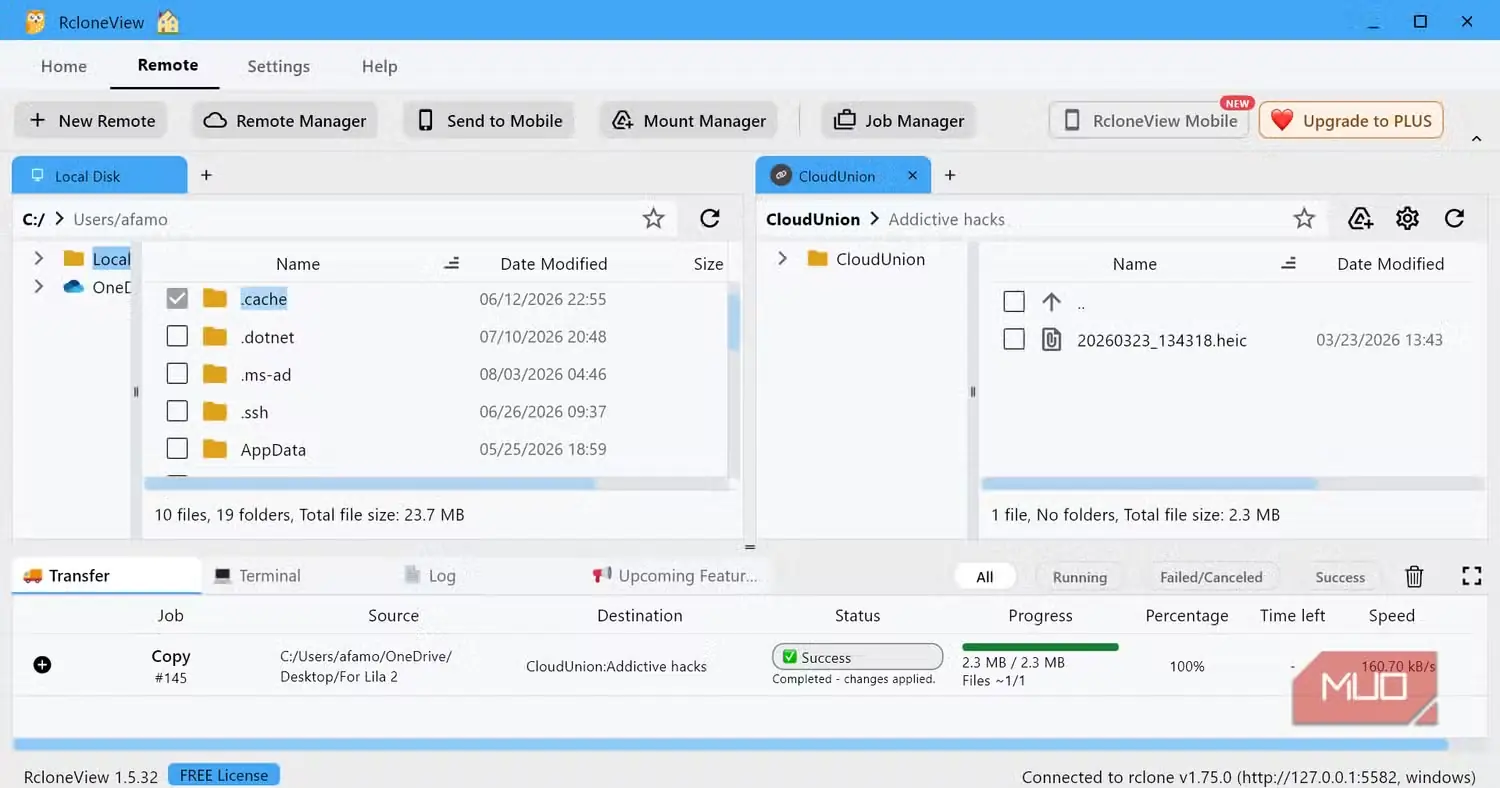Filter transfers by Failed/Canceled
The width and height of the screenshot is (1500, 788).
pyautogui.click(x=1211, y=577)
